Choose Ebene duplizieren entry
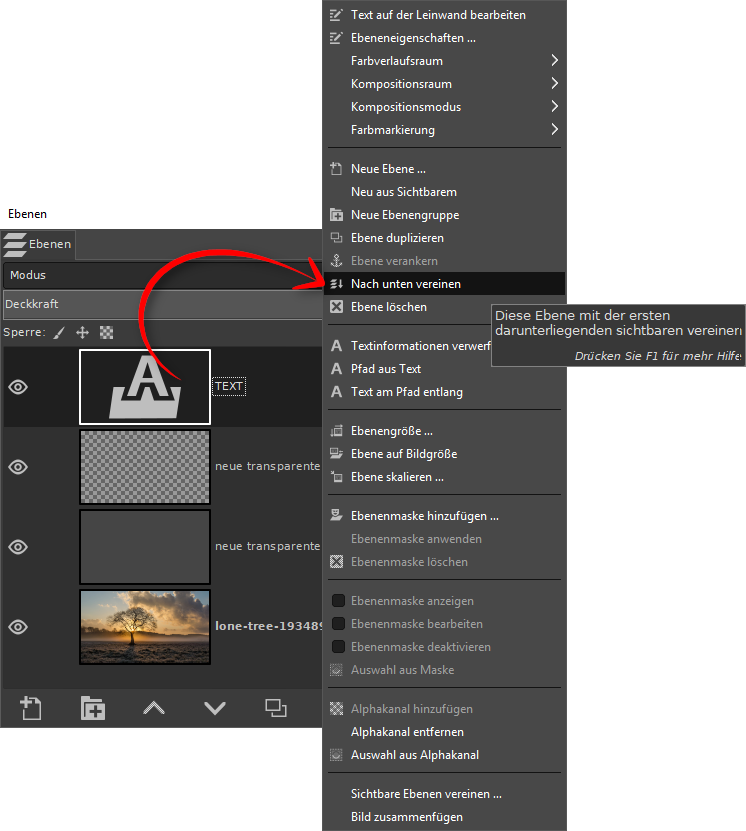Viewport: 746px width, 831px height. [x=445, y=238]
